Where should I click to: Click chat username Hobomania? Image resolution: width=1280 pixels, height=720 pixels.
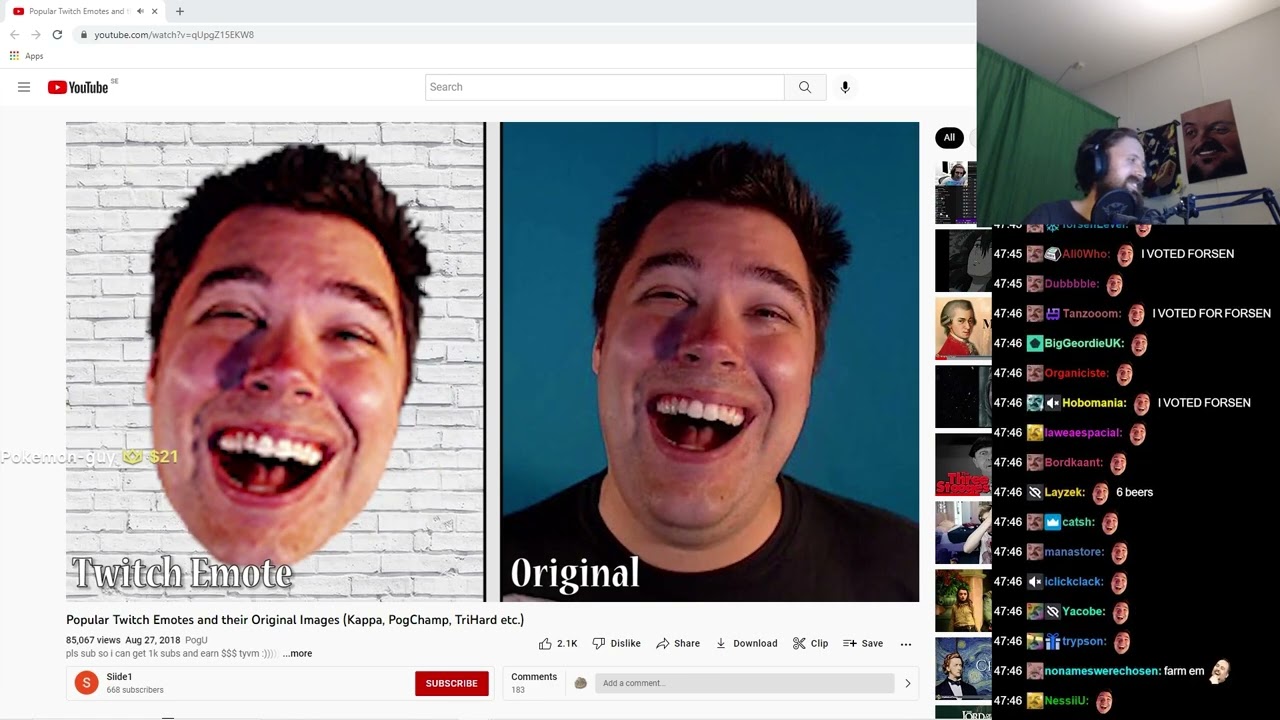pos(1094,403)
